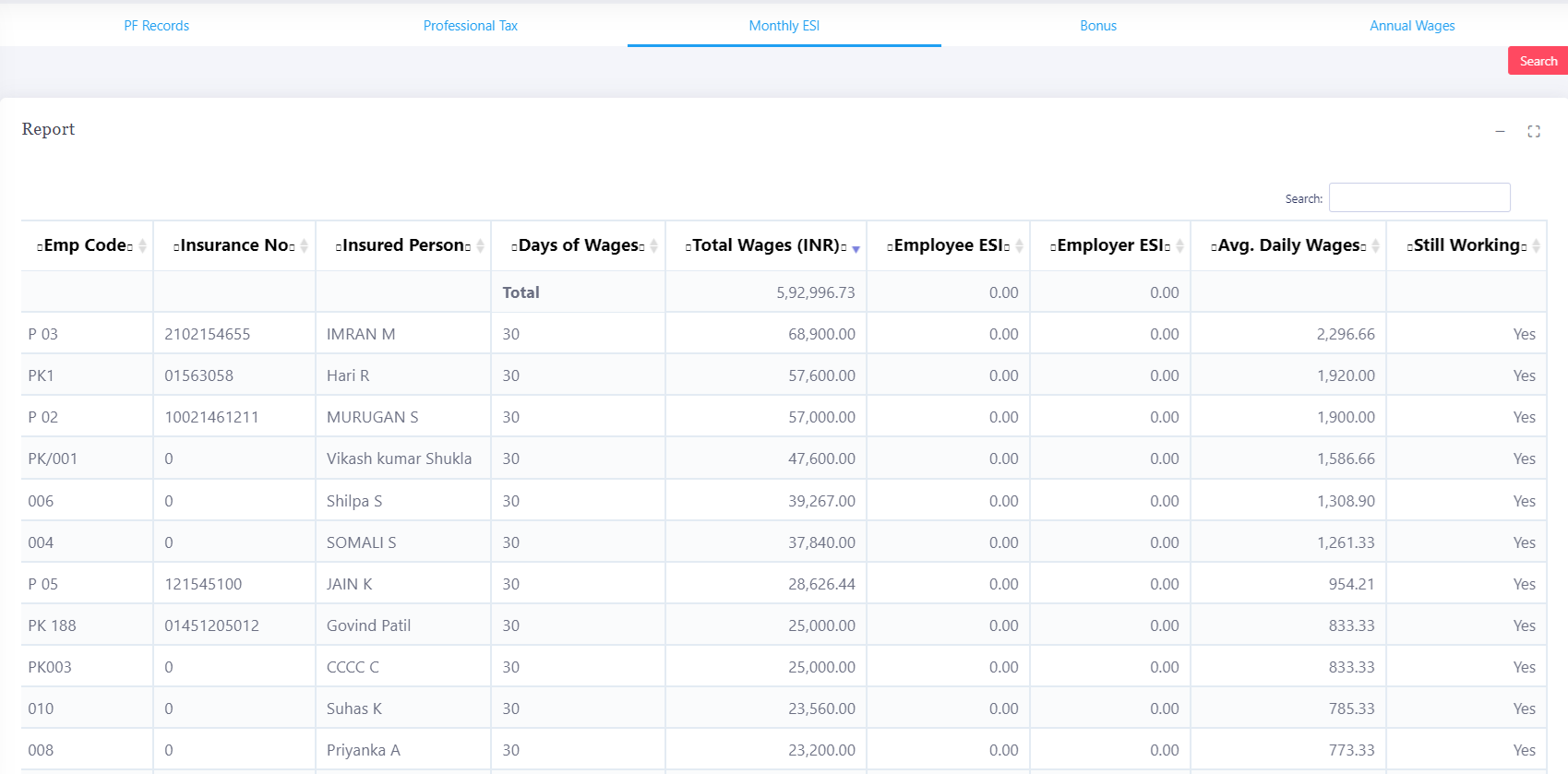
Task: Click insured person Govind Patil
Action: [x=368, y=625]
